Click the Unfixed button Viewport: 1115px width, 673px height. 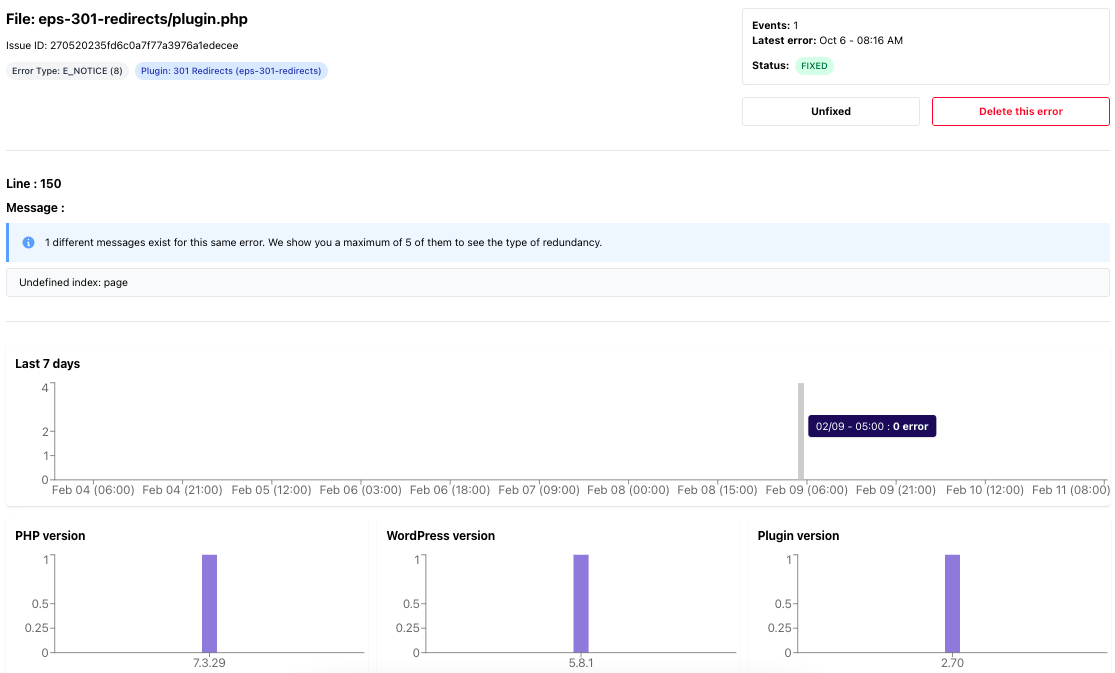831,112
